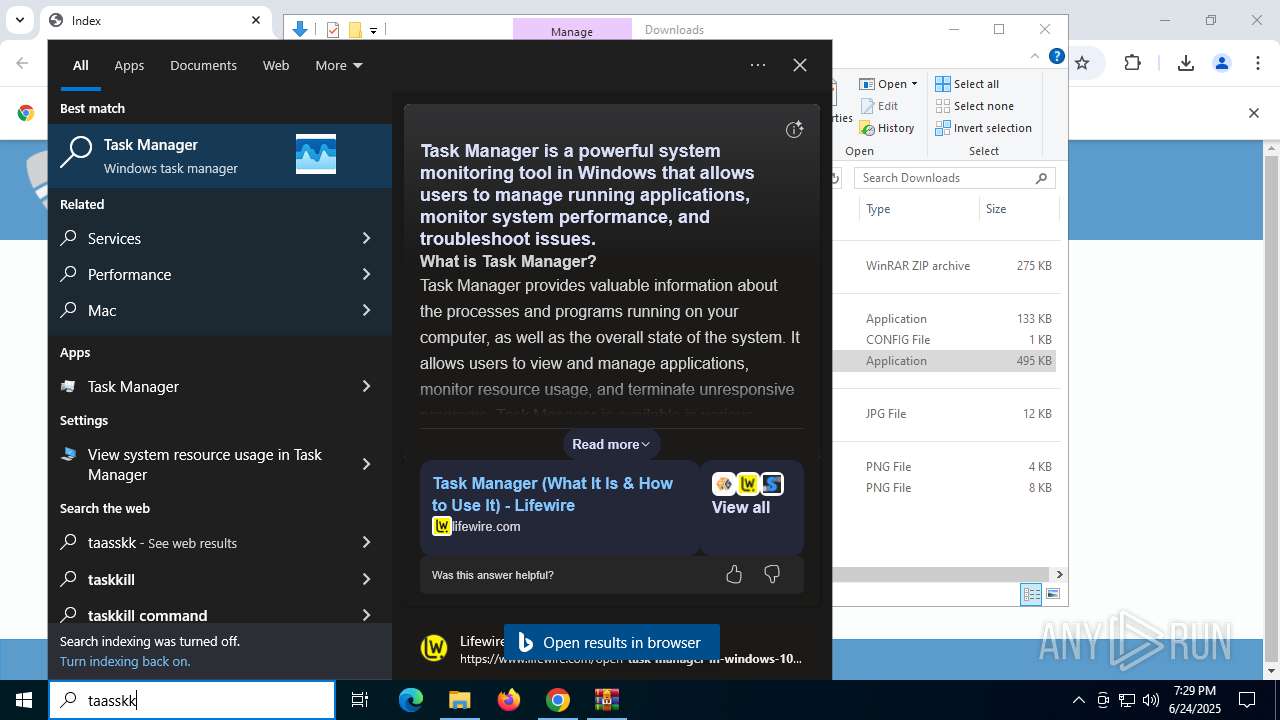This screenshot has height=720, width=1280.
Task: Open notification center icon
Action: click(1247, 700)
